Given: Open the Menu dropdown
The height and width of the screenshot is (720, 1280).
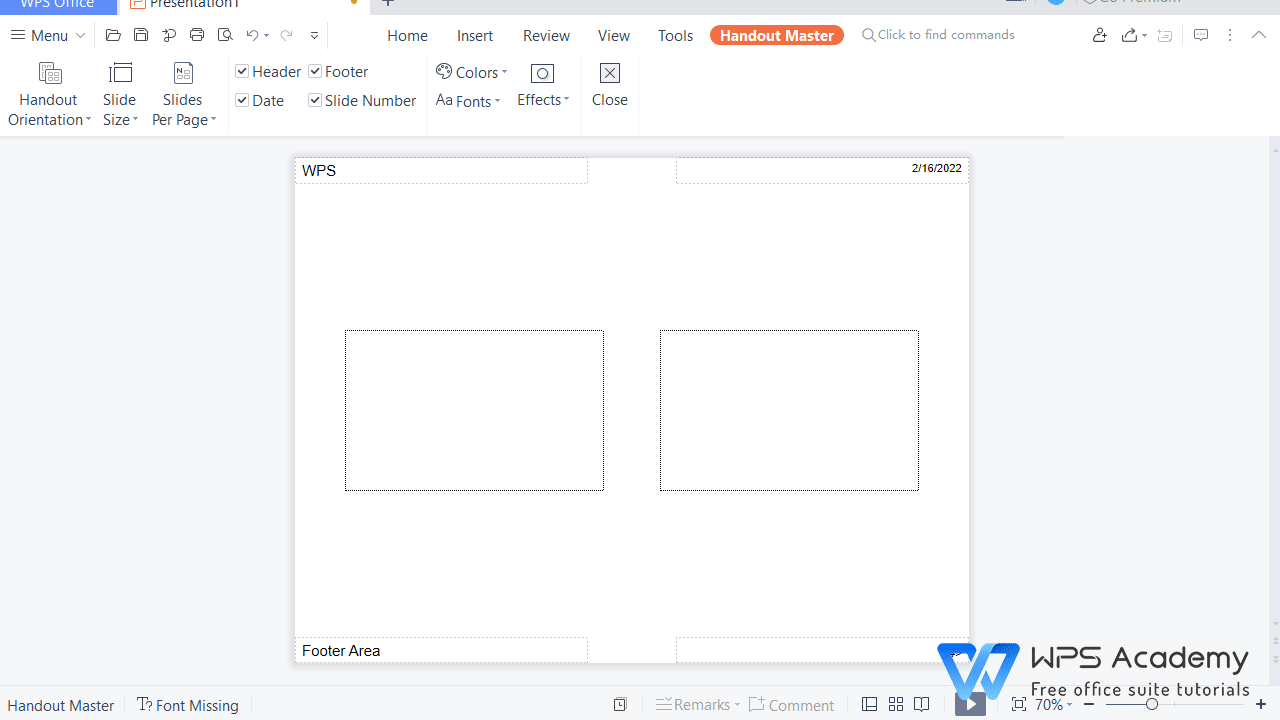Looking at the screenshot, I should [x=45, y=34].
